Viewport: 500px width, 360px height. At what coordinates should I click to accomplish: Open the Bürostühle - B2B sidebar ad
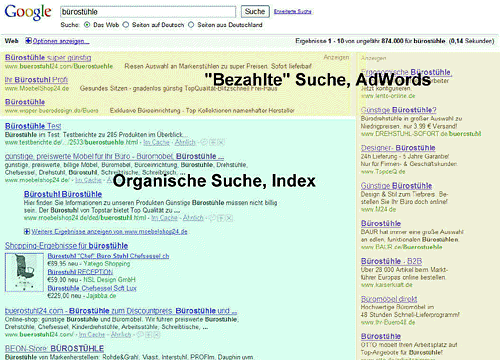391,261
